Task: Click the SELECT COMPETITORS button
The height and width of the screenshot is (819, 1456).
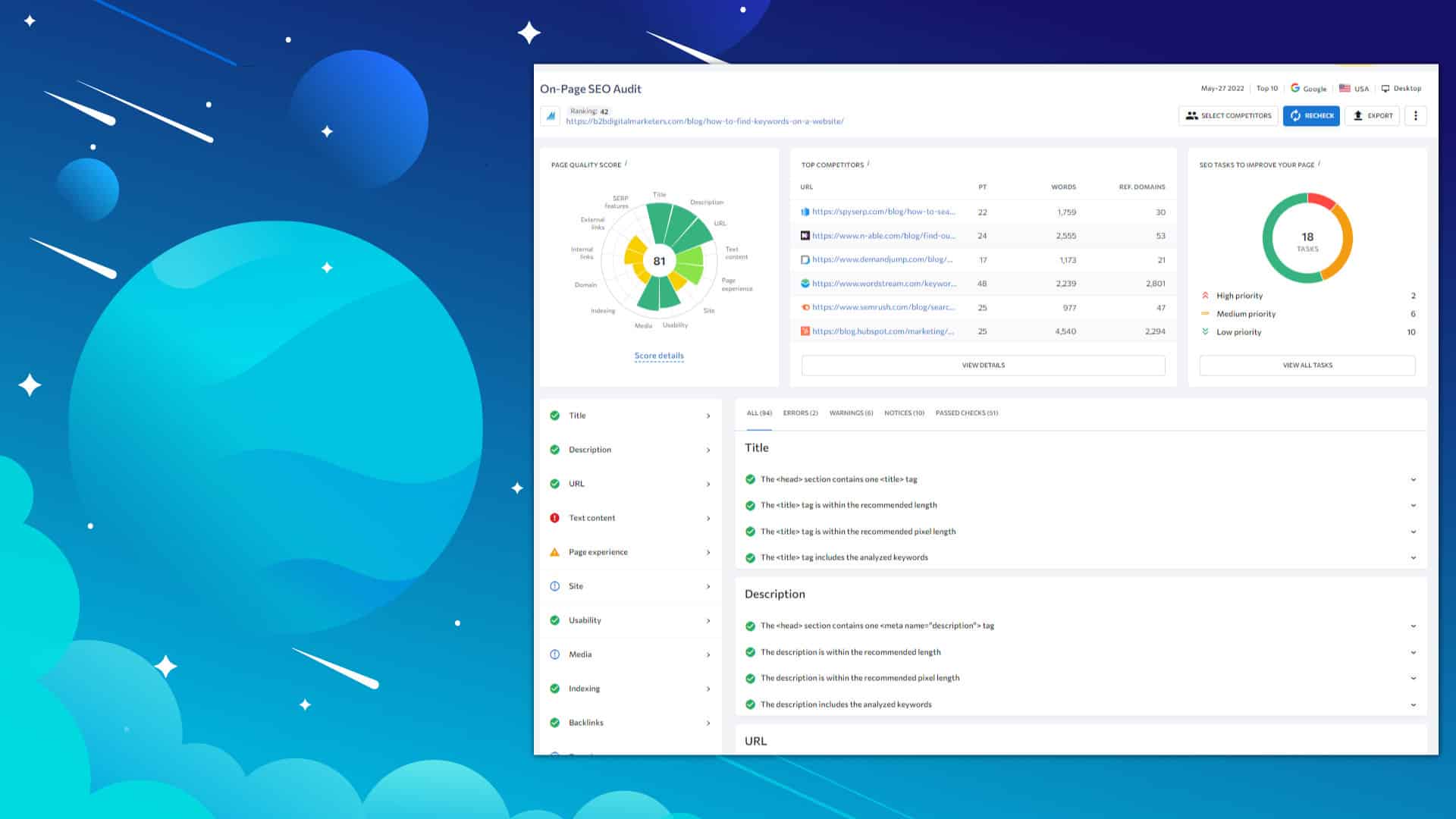Action: pyautogui.click(x=1228, y=115)
